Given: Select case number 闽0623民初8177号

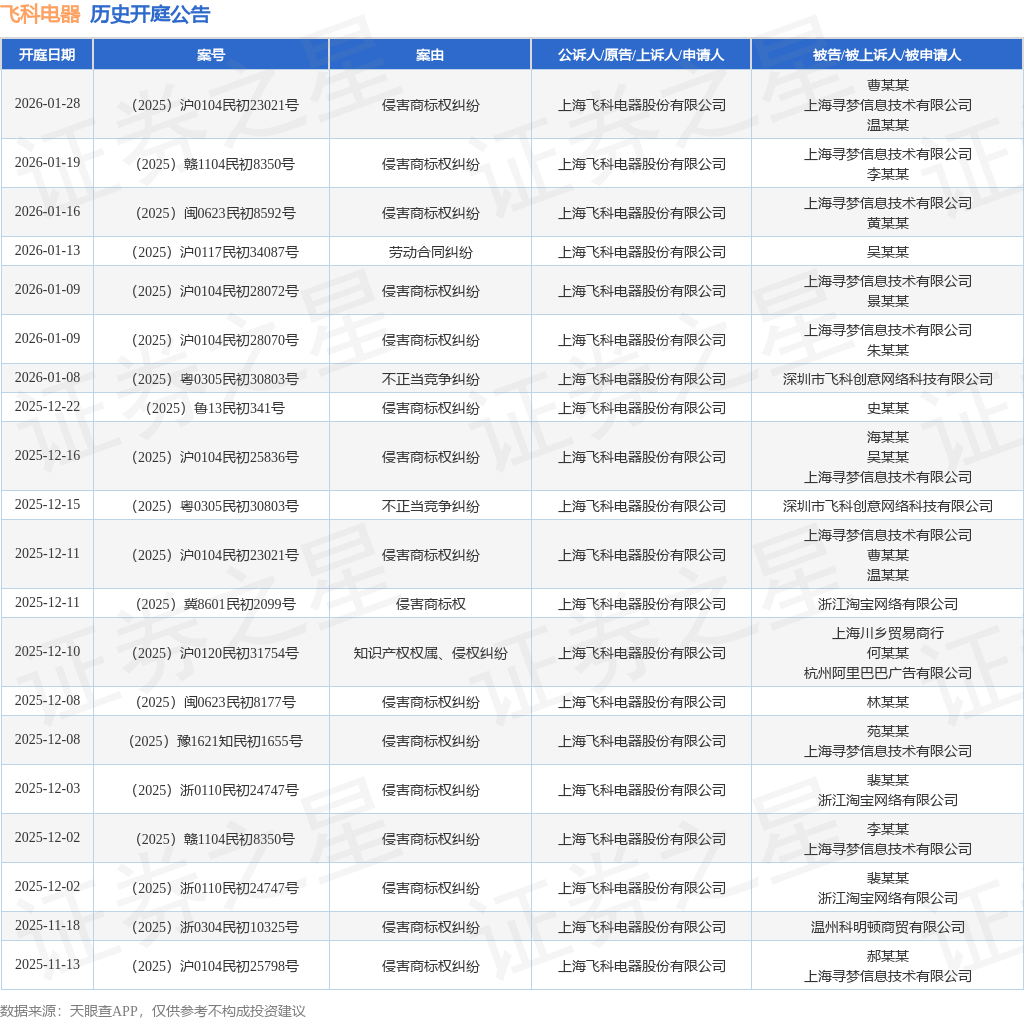Looking at the screenshot, I should click(216, 702).
